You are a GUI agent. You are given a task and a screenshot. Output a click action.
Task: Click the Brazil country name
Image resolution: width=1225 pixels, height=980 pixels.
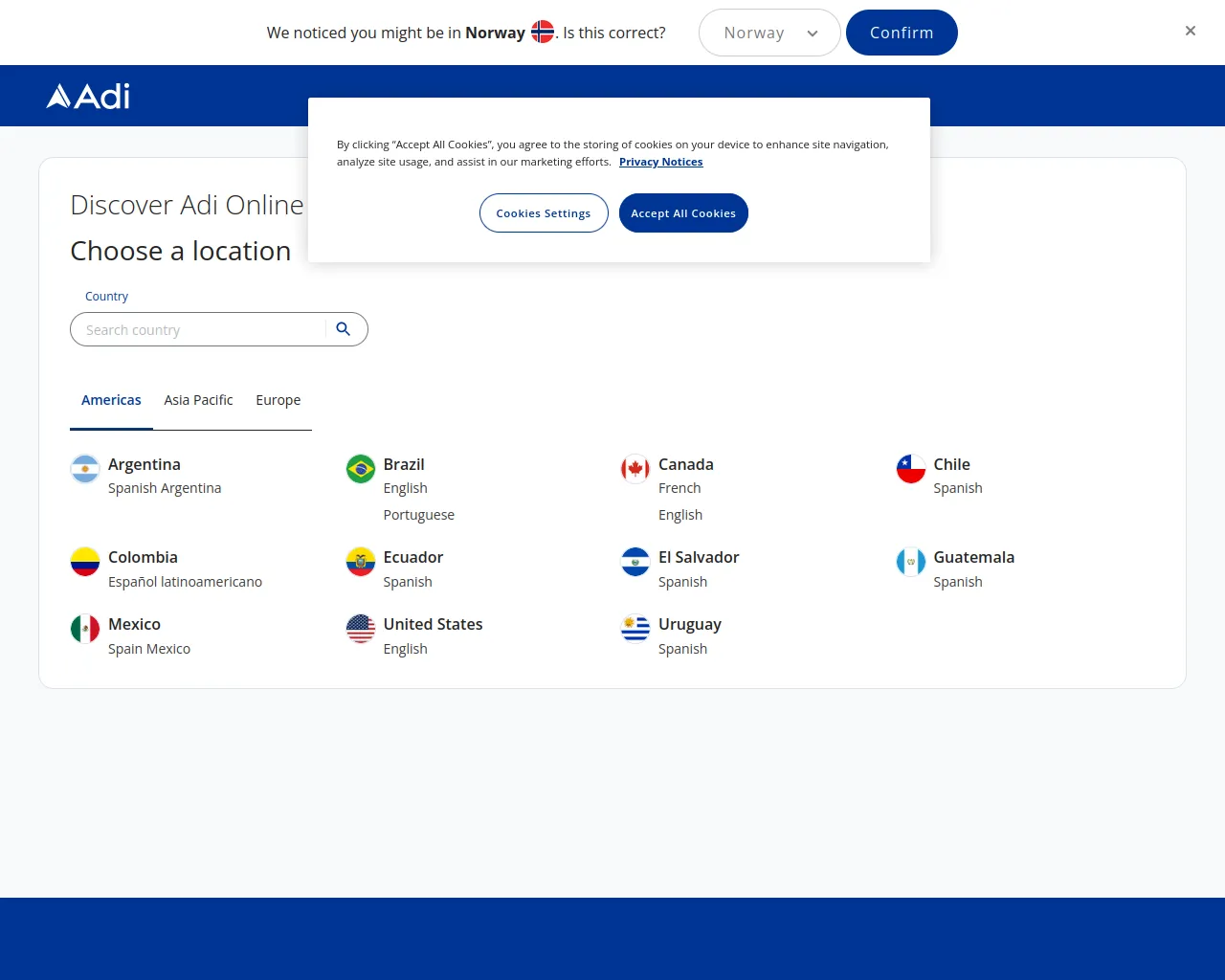point(404,464)
